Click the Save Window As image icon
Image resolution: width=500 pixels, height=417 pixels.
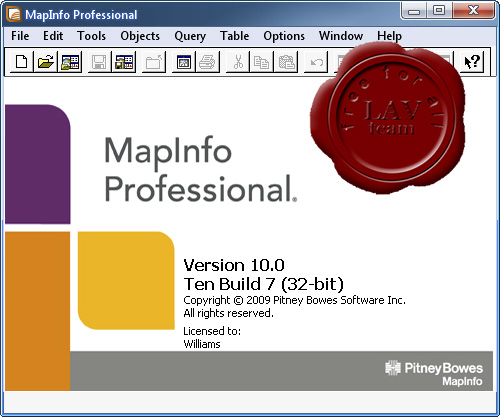coord(184,62)
